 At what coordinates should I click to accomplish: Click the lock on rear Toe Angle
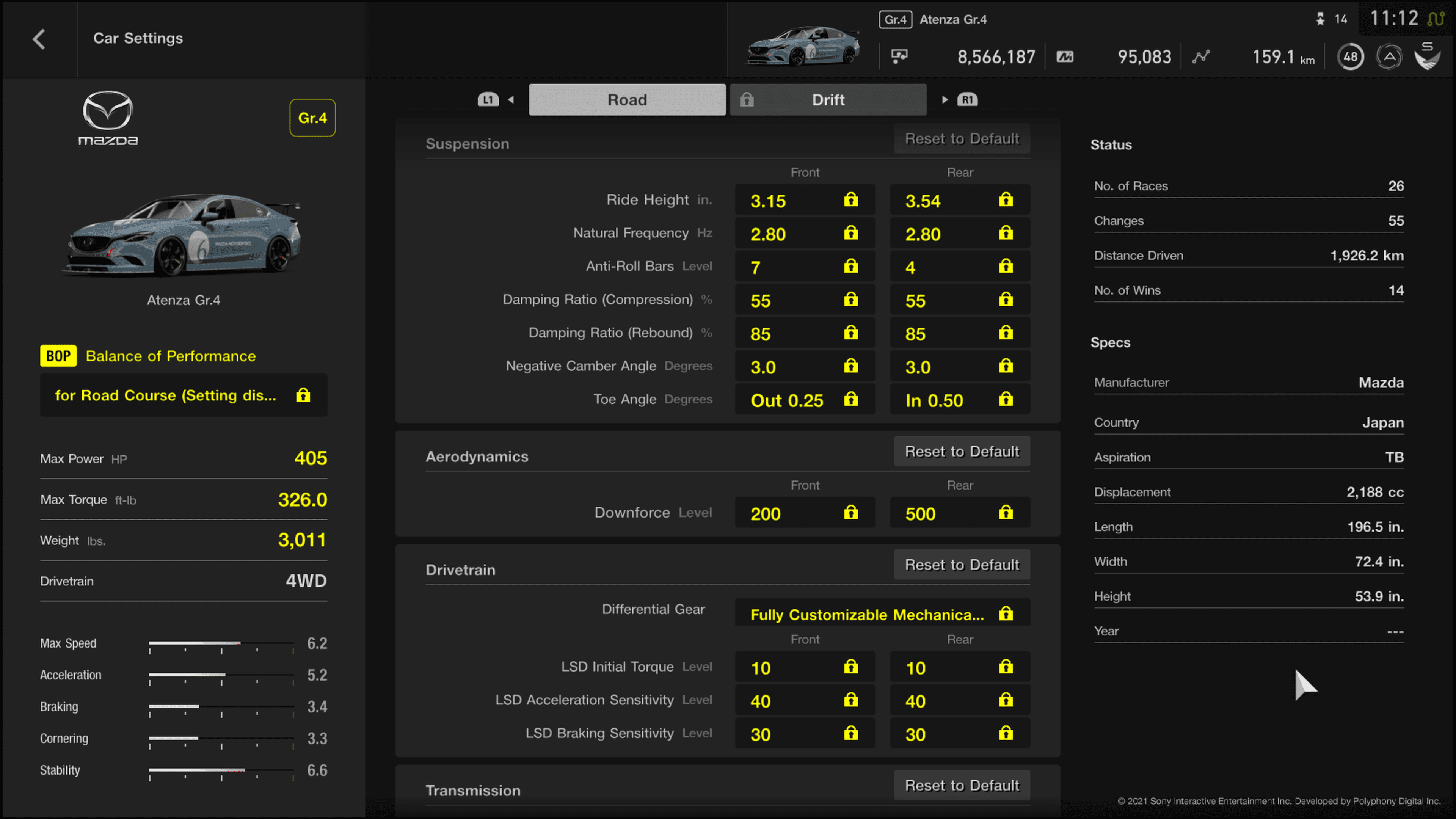coord(1006,400)
